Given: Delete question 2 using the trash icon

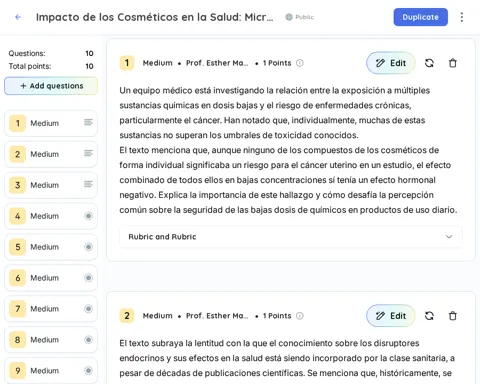Looking at the screenshot, I should [452, 316].
